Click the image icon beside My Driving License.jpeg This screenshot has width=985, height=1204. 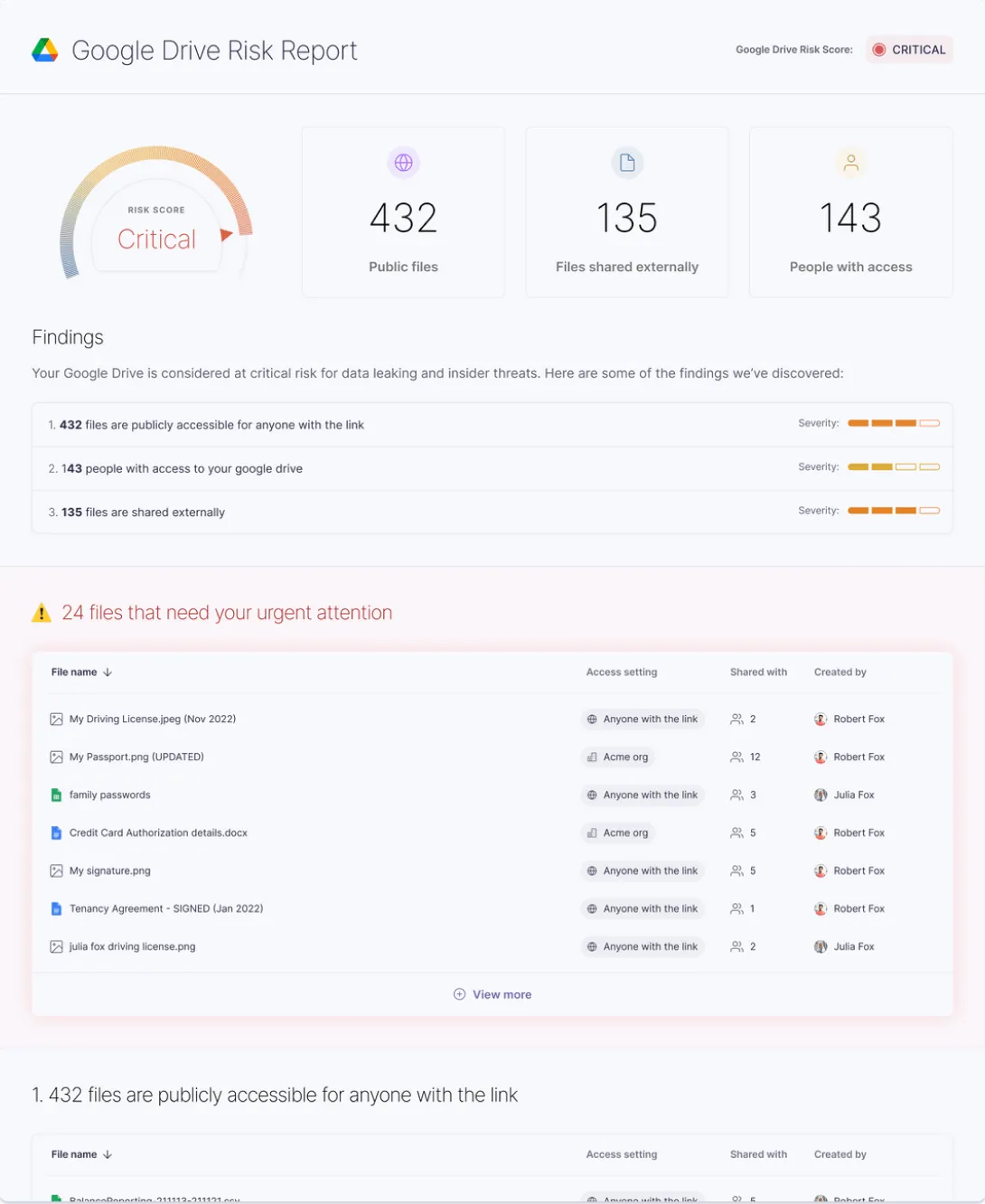(56, 720)
